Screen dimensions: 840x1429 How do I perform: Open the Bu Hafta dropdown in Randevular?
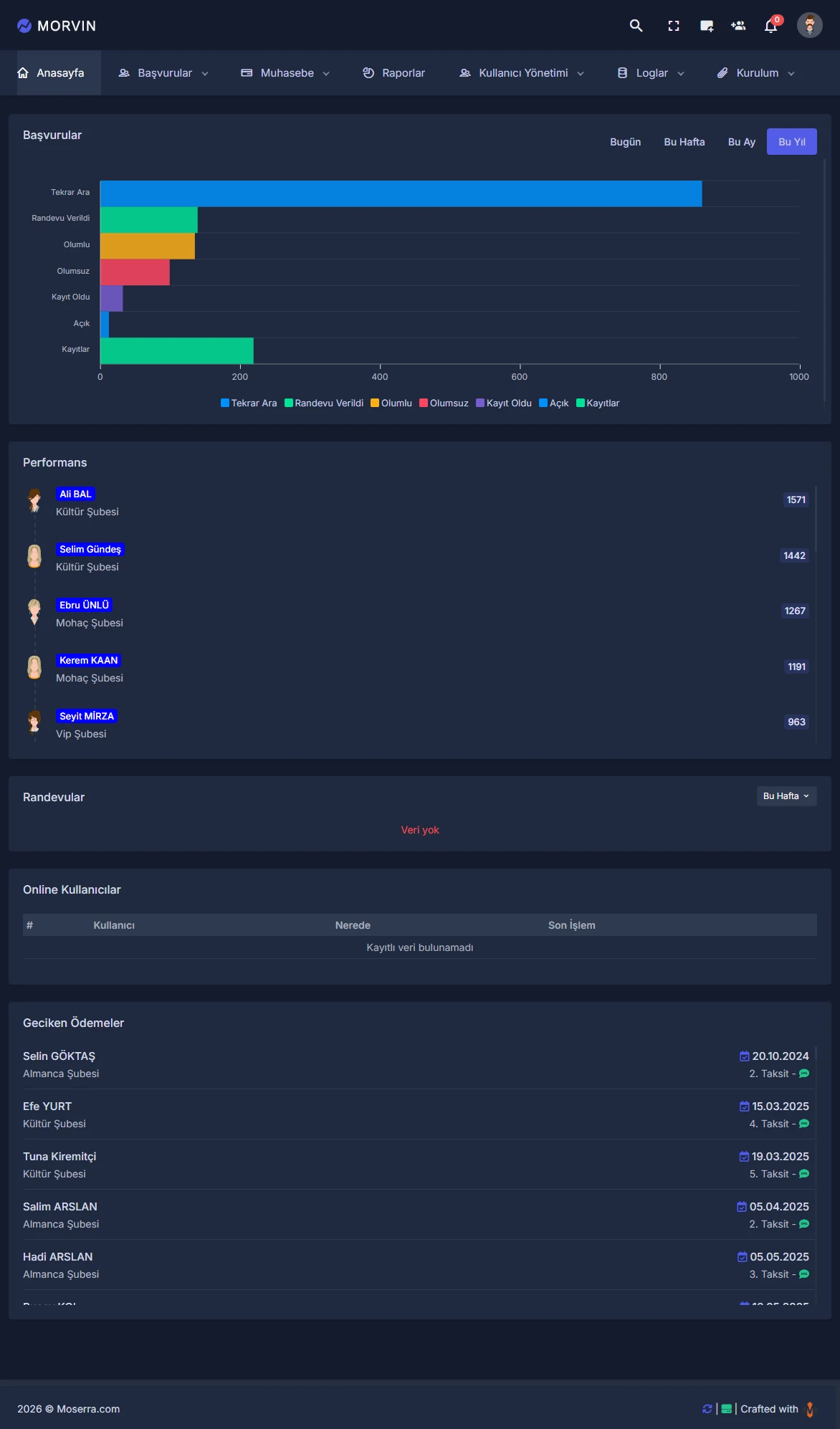(x=786, y=796)
